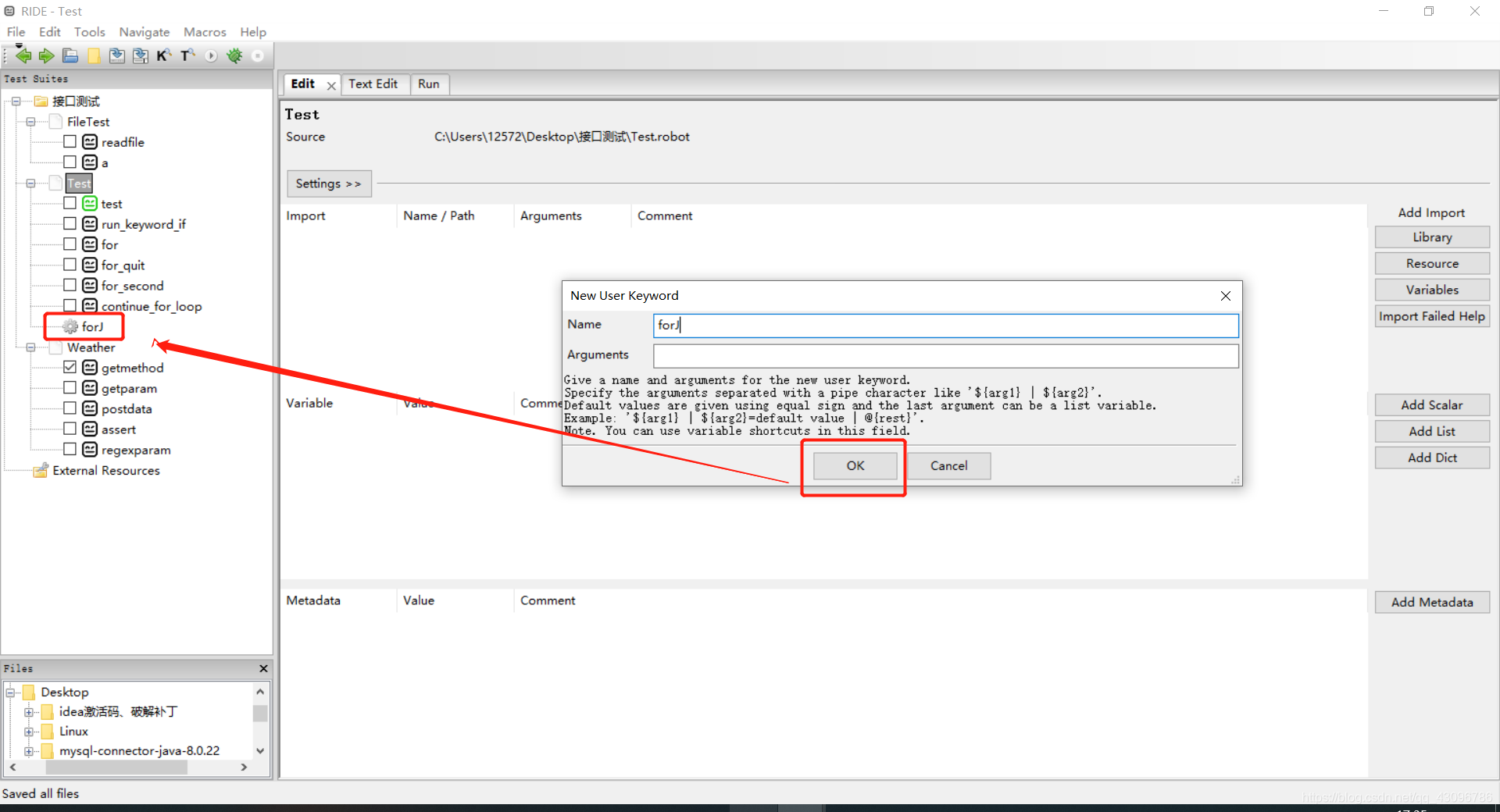Switch to the Run tab
1500x812 pixels.
coord(428,84)
